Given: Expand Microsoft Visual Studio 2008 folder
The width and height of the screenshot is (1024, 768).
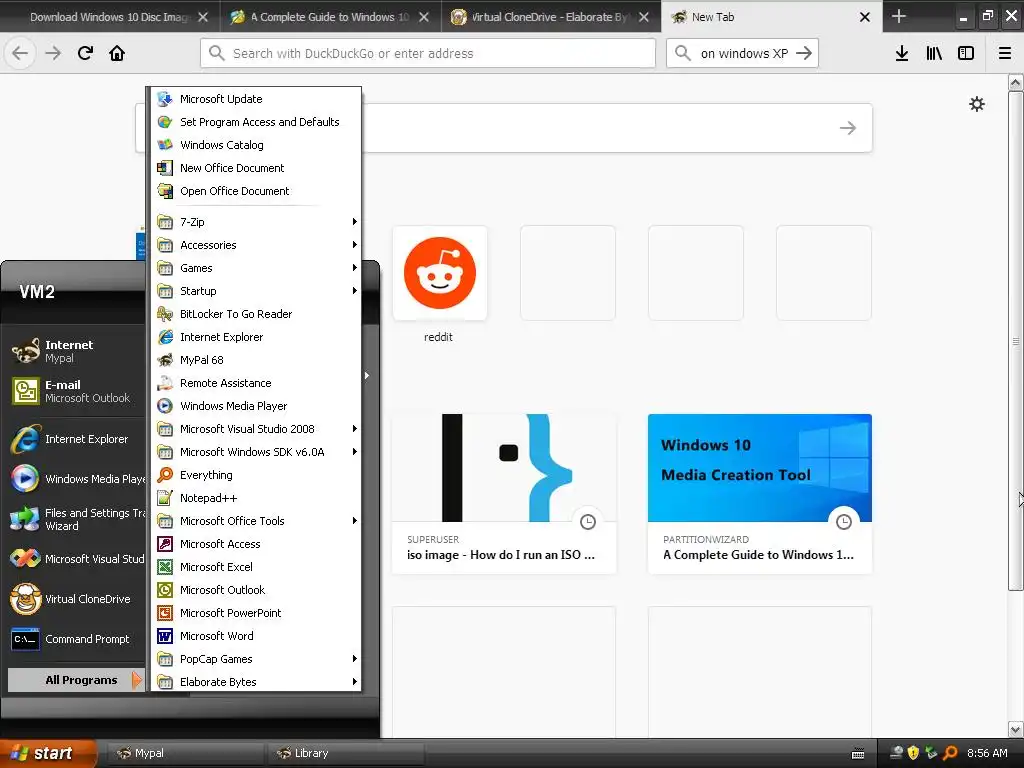Looking at the screenshot, I should pyautogui.click(x=256, y=428).
